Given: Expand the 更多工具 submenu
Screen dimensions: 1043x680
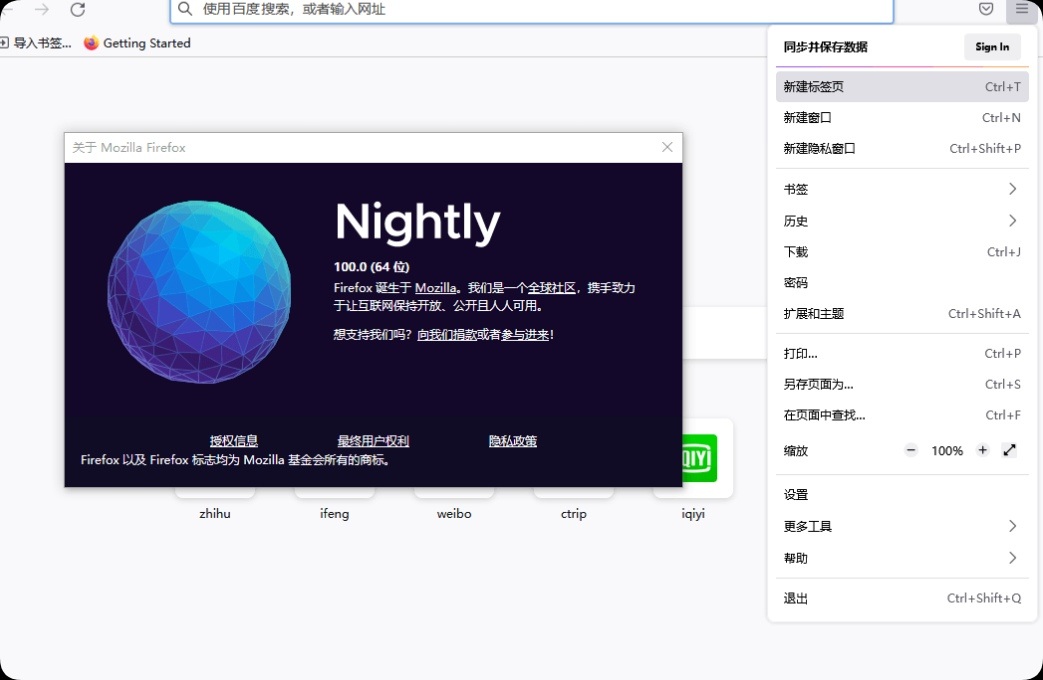Looking at the screenshot, I should pos(900,526).
